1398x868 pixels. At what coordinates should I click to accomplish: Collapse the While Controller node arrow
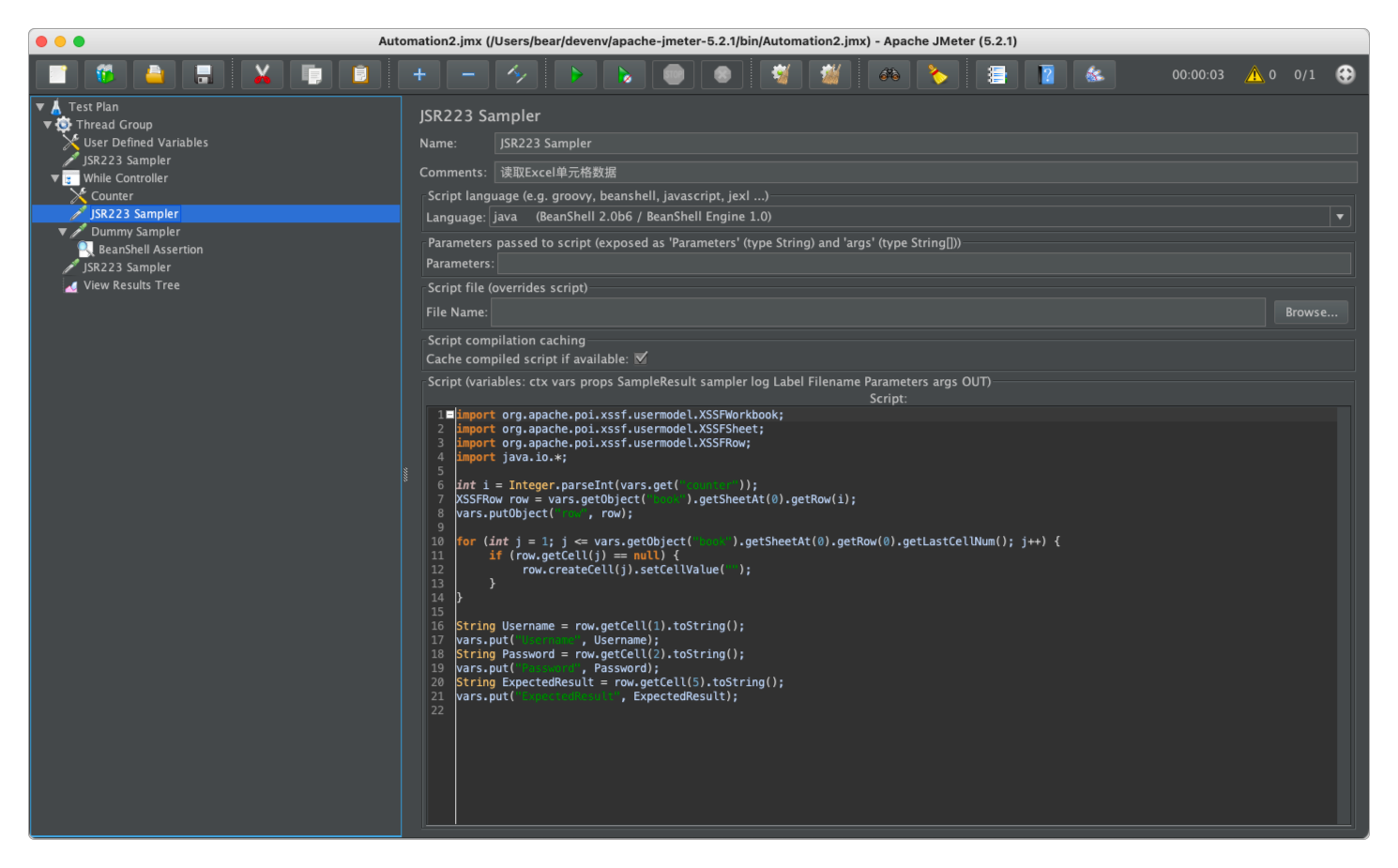pos(55,178)
